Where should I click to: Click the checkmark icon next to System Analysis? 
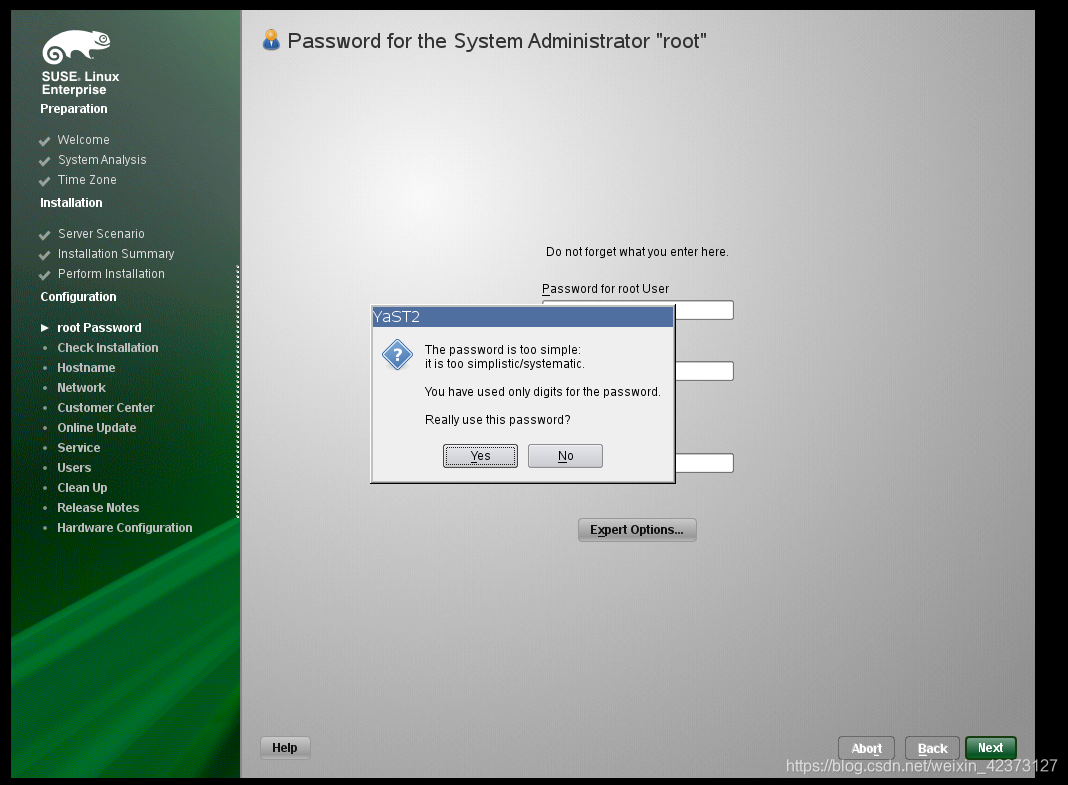point(44,161)
